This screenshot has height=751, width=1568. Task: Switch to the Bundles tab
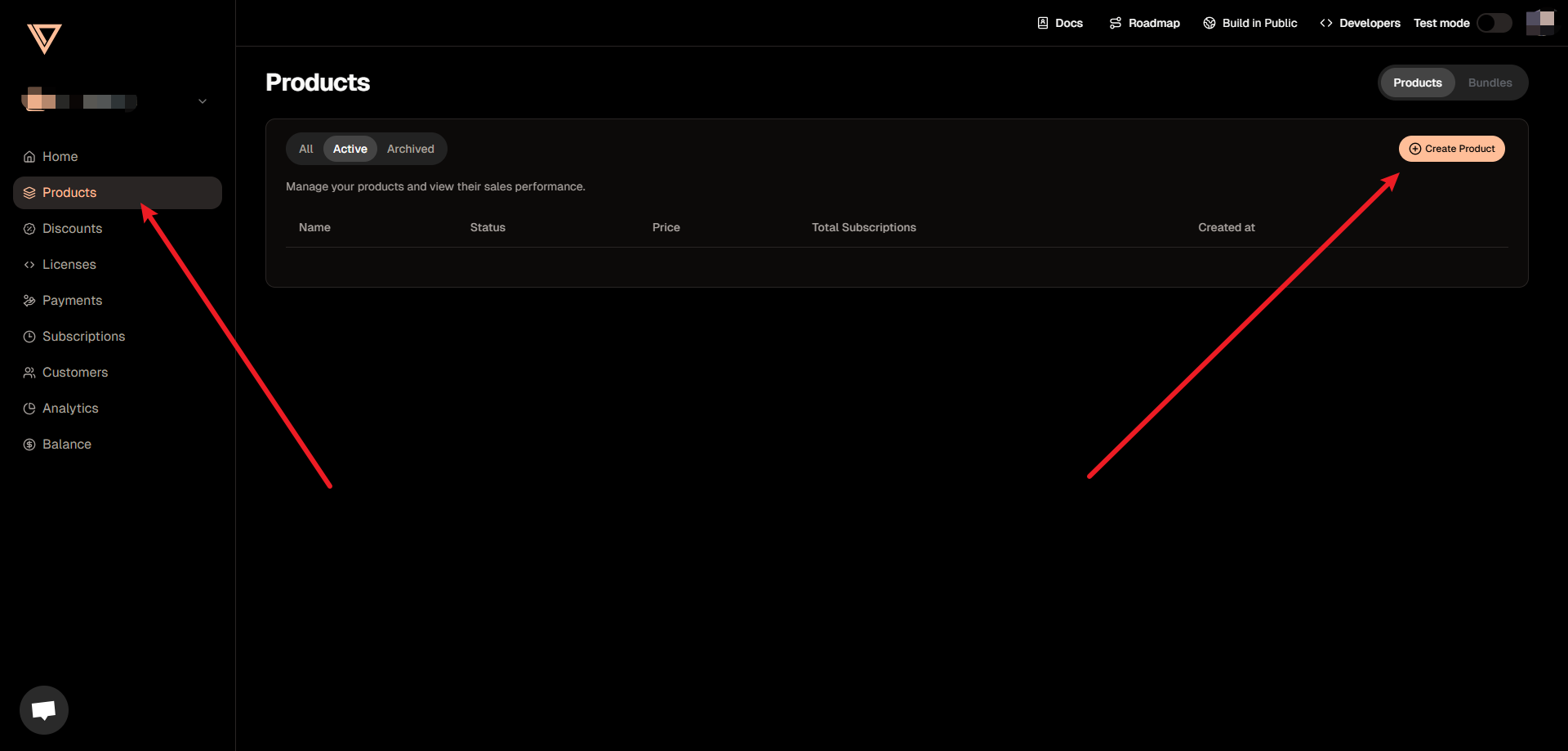1490,83
